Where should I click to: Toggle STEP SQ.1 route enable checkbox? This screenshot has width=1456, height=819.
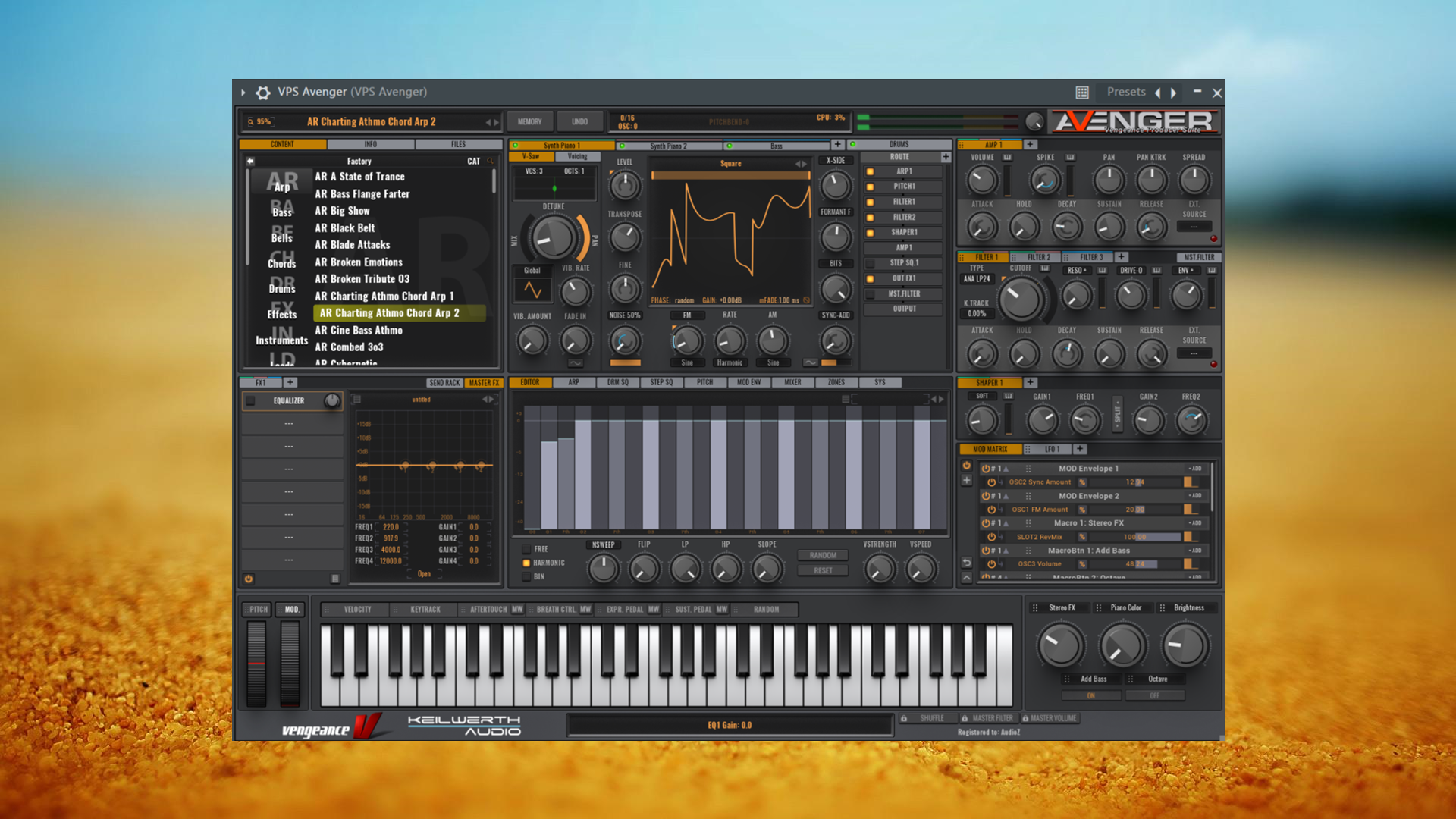click(870, 263)
